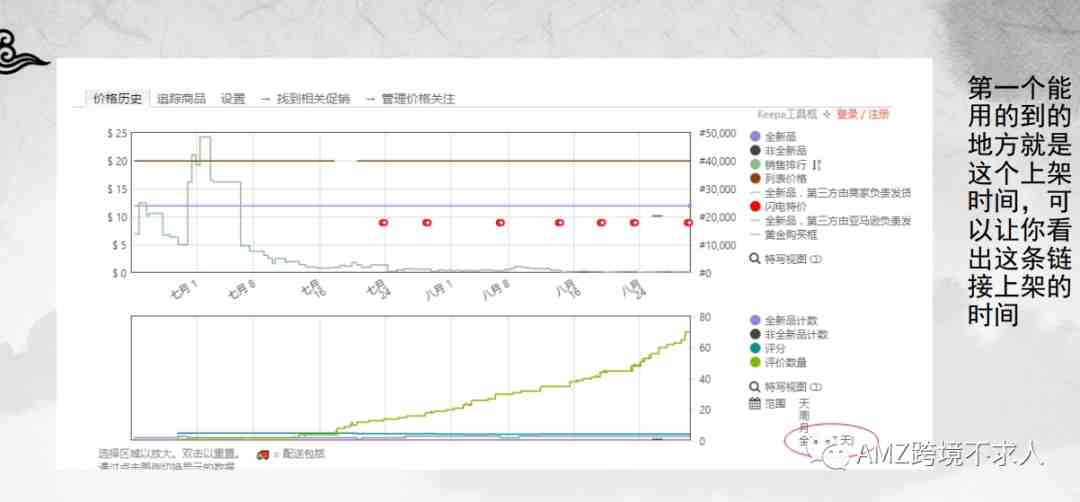1080x502 pixels.
Task: Toggle 全新品，第三方由亚马逊负责发 line
Action: click(x=831, y=221)
